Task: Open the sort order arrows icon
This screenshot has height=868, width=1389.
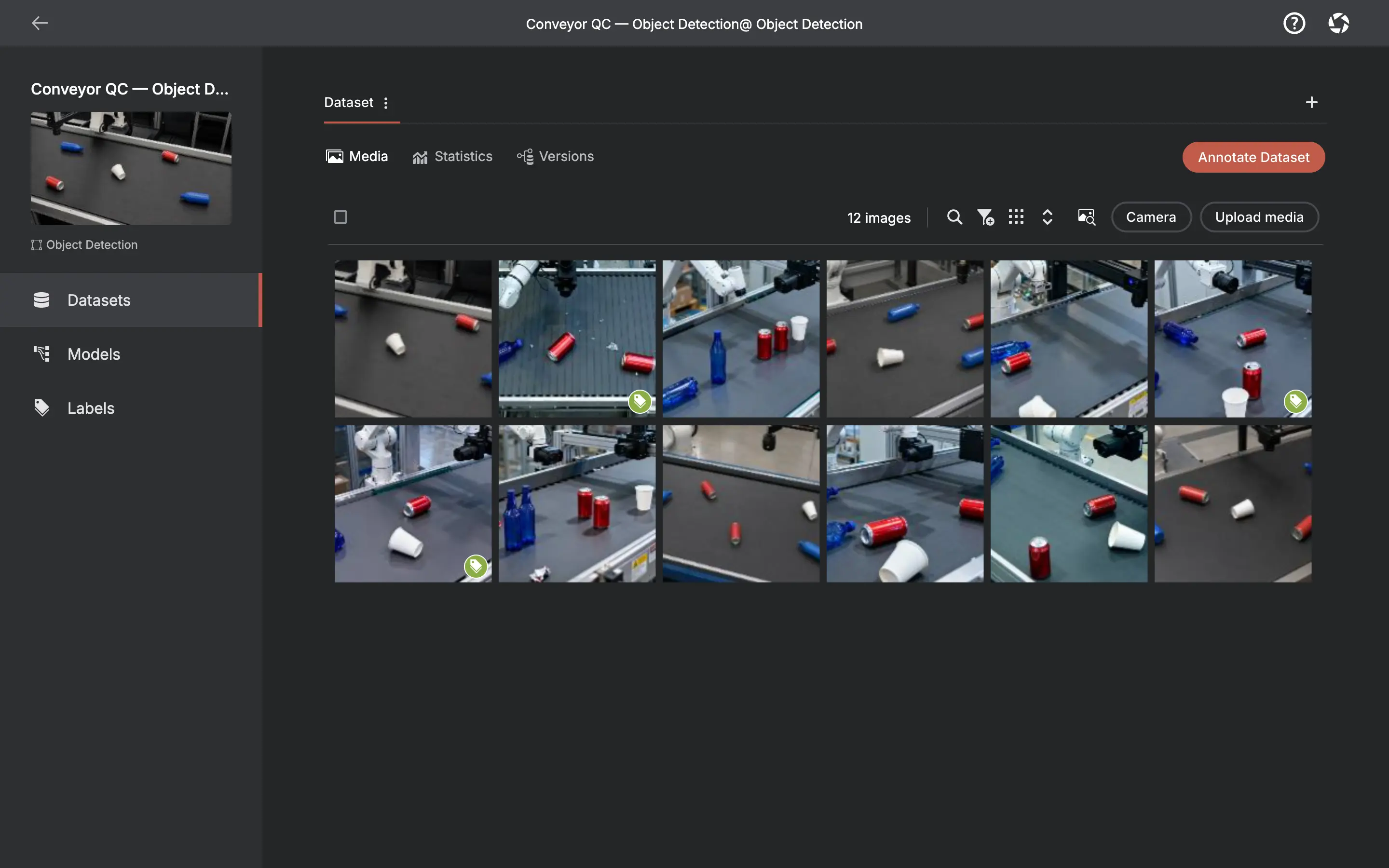Action: pyautogui.click(x=1048, y=217)
